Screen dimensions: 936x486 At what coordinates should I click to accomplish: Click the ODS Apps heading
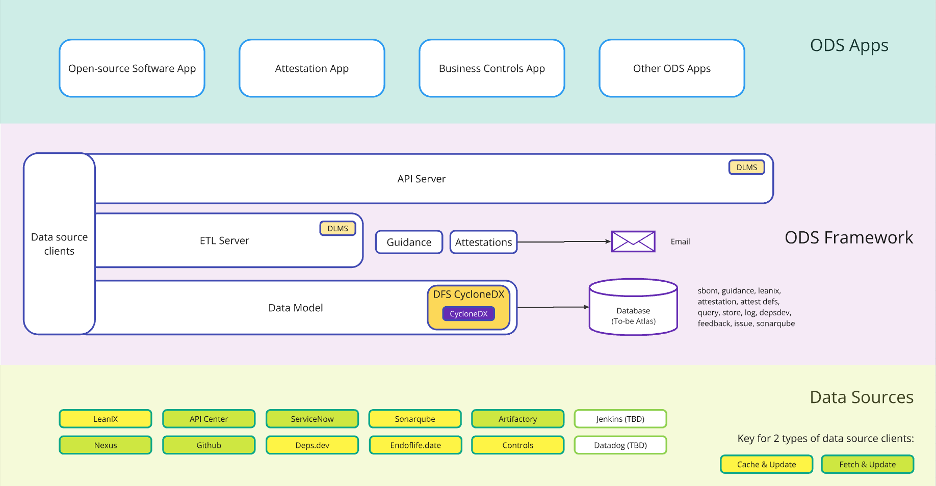(849, 45)
